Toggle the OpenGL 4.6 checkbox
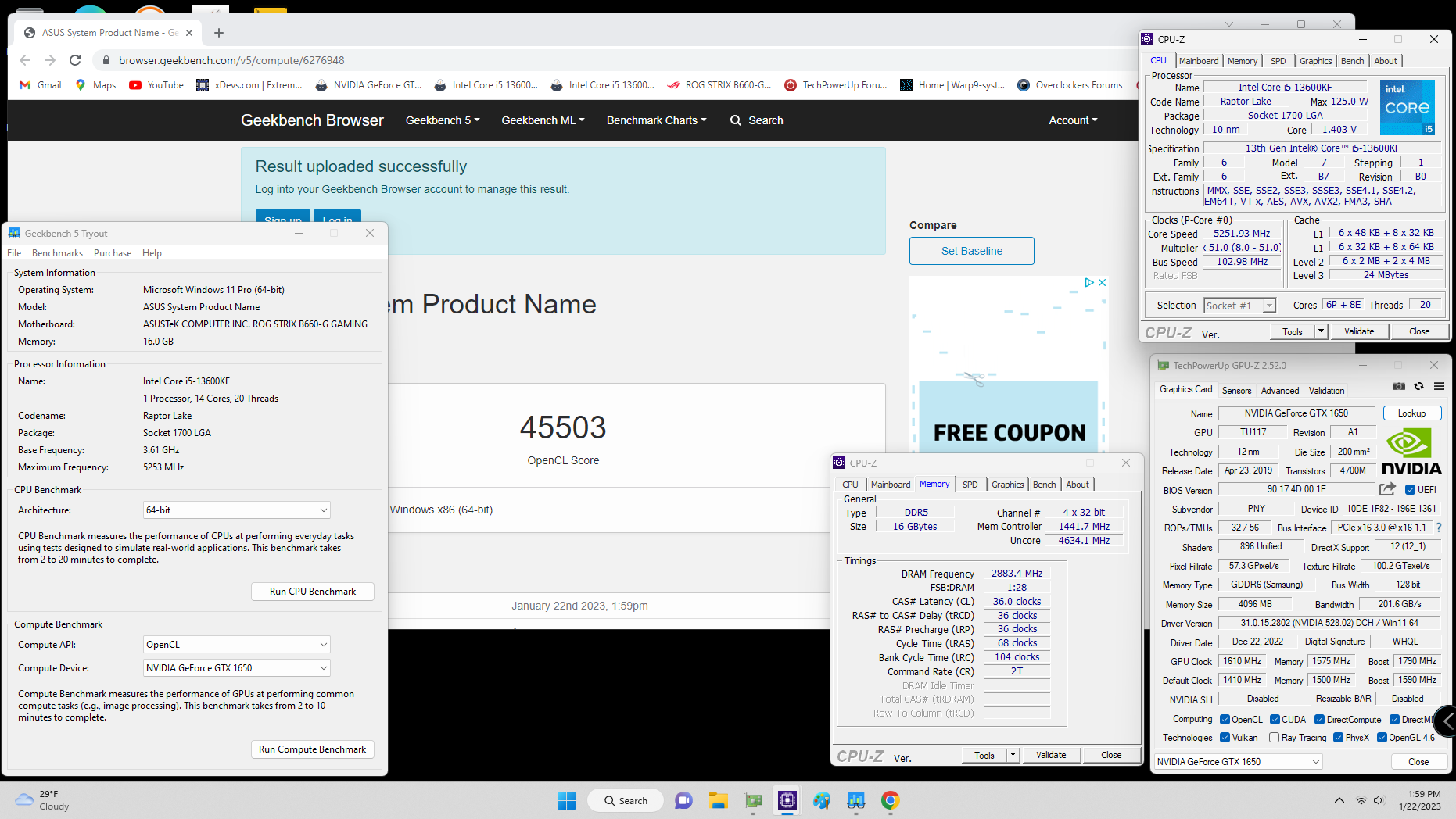Screen dimensions: 1456x819 tap(1382, 738)
